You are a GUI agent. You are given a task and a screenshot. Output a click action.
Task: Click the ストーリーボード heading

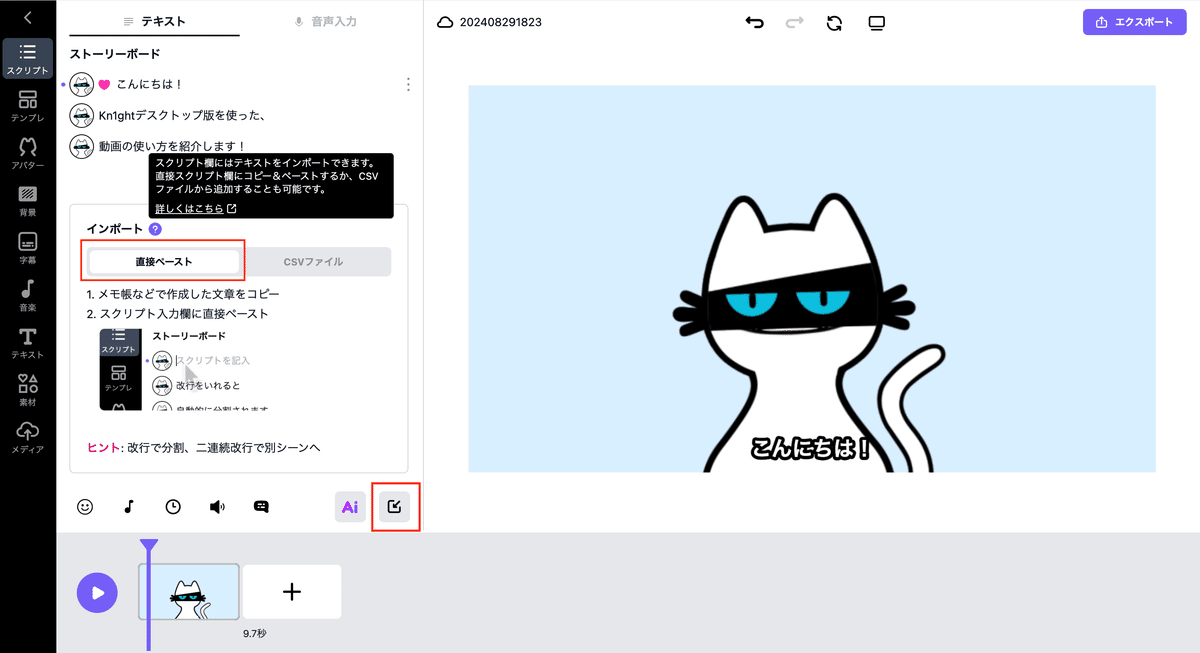[115, 53]
